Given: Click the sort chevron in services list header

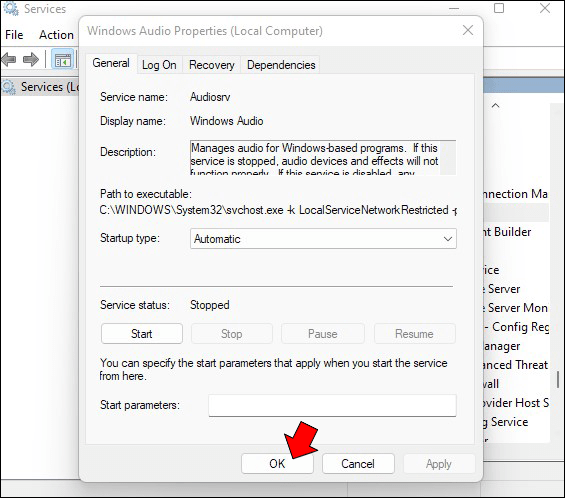Looking at the screenshot, I should pyautogui.click(x=495, y=106).
